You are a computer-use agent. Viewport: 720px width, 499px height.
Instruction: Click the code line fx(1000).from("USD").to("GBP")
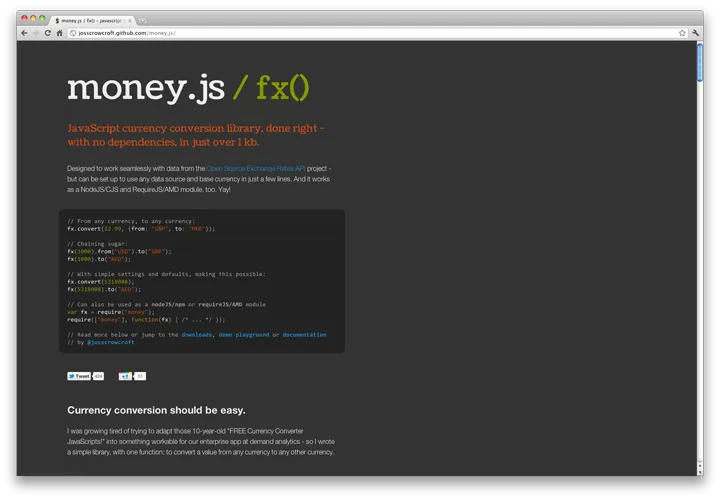point(119,252)
